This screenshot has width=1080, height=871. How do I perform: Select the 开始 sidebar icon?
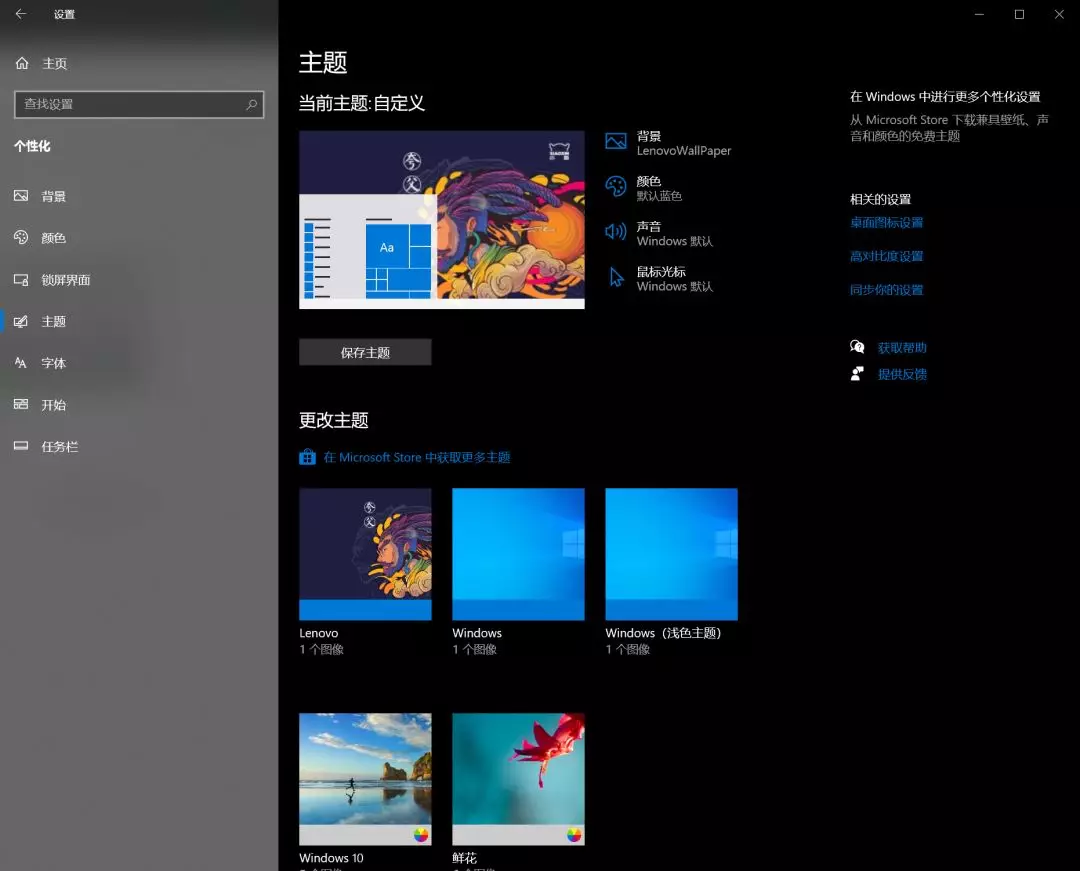click(x=21, y=405)
